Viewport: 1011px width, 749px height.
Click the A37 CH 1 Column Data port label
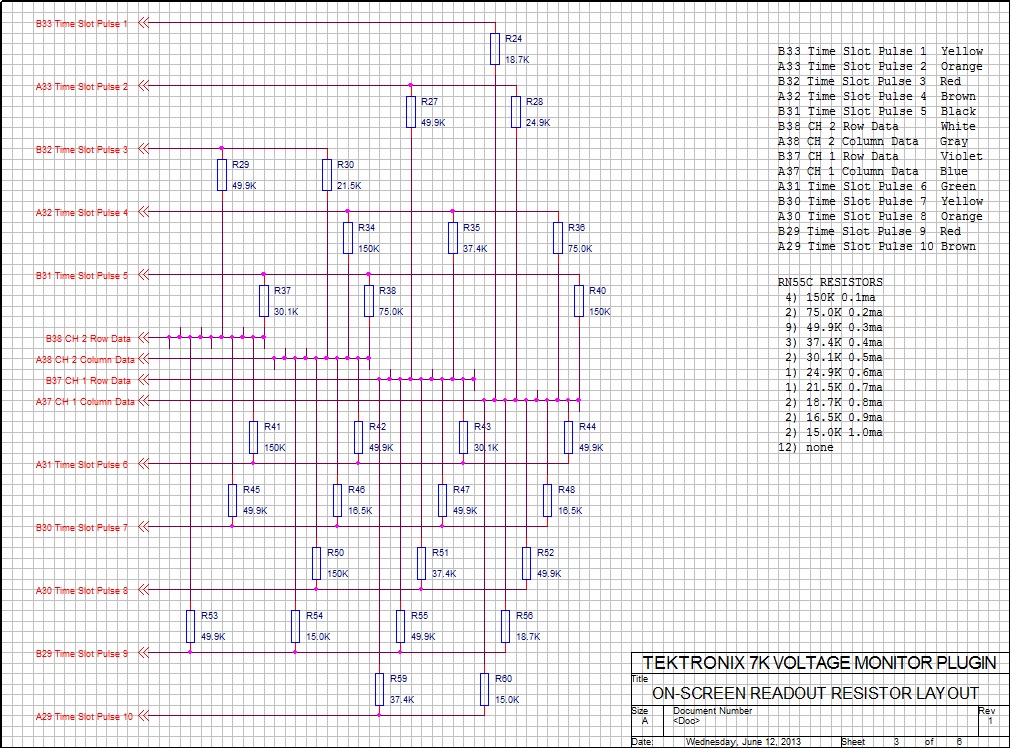[85, 402]
